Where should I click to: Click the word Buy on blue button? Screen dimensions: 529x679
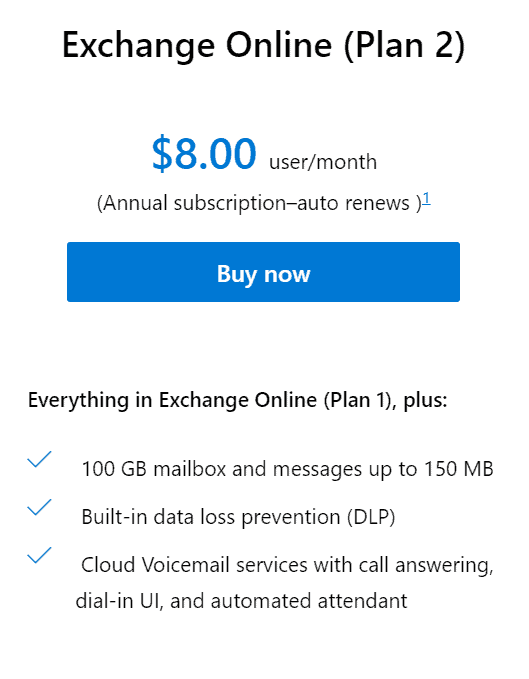(237, 274)
